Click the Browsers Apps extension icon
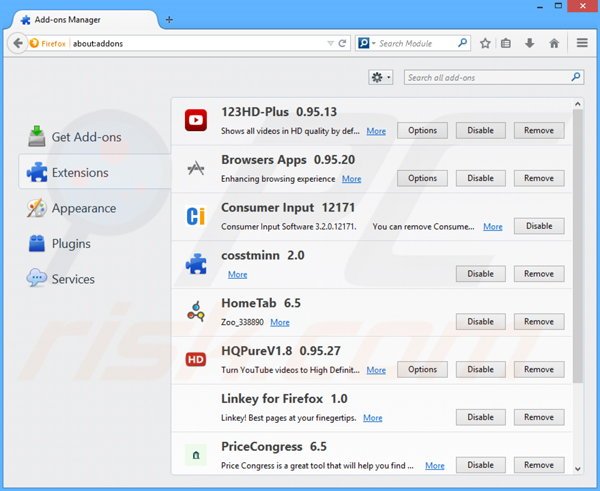 point(196,168)
